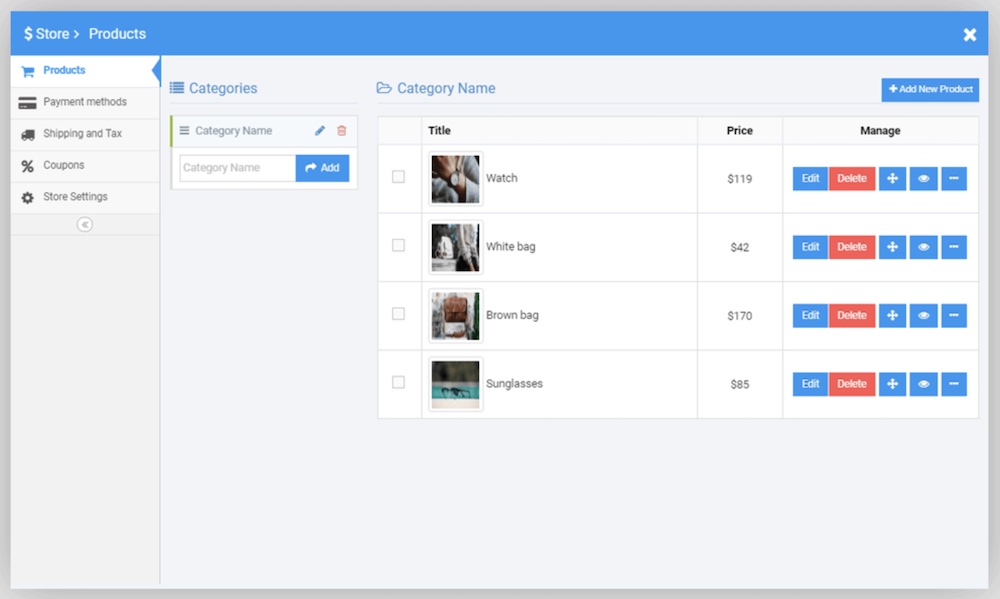
Task: Click the pencil icon to rename category
Action: 320,131
